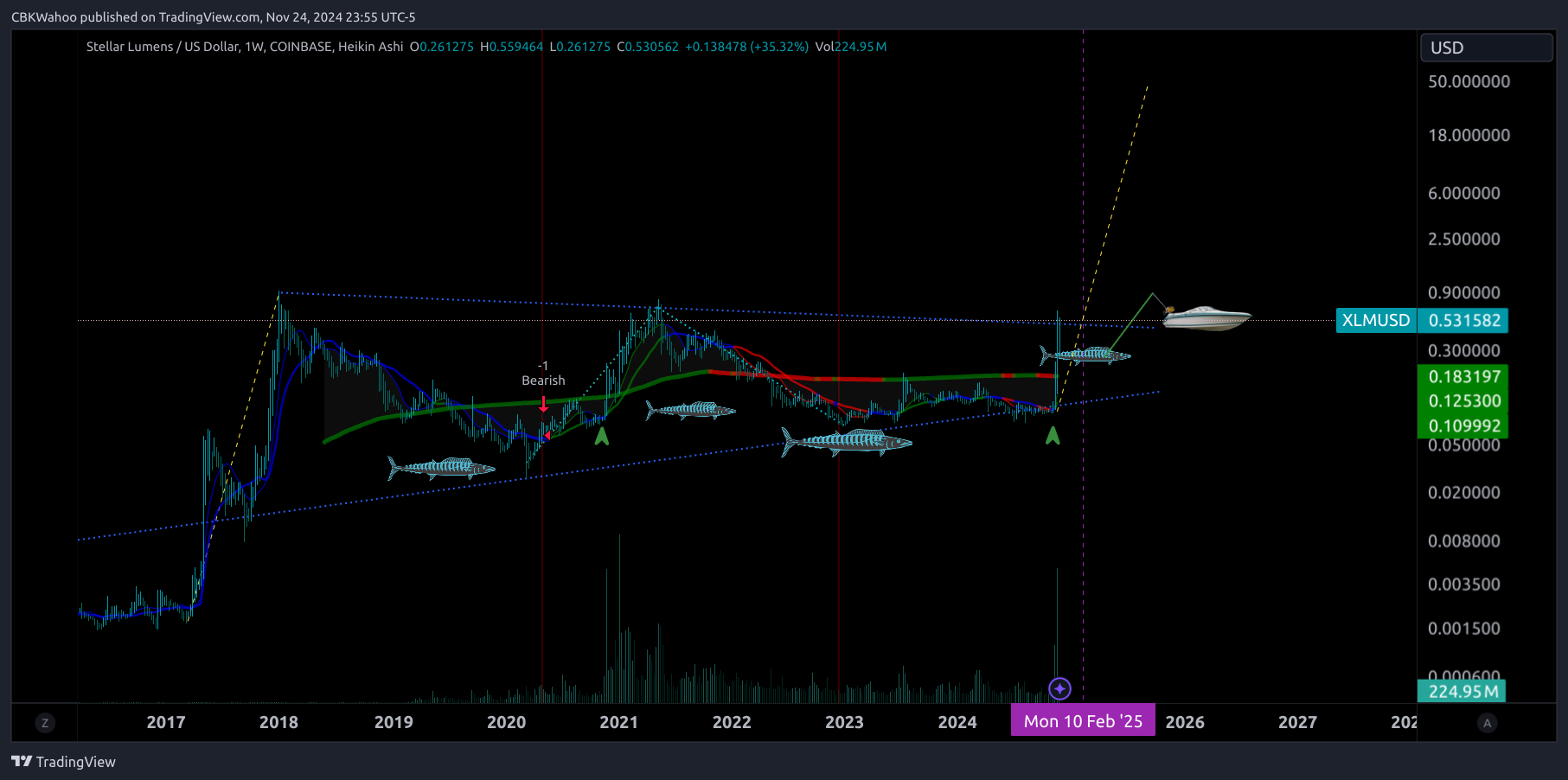Click the Vol 224.95M legend value
Screen dimensions: 1568x780
click(850, 47)
